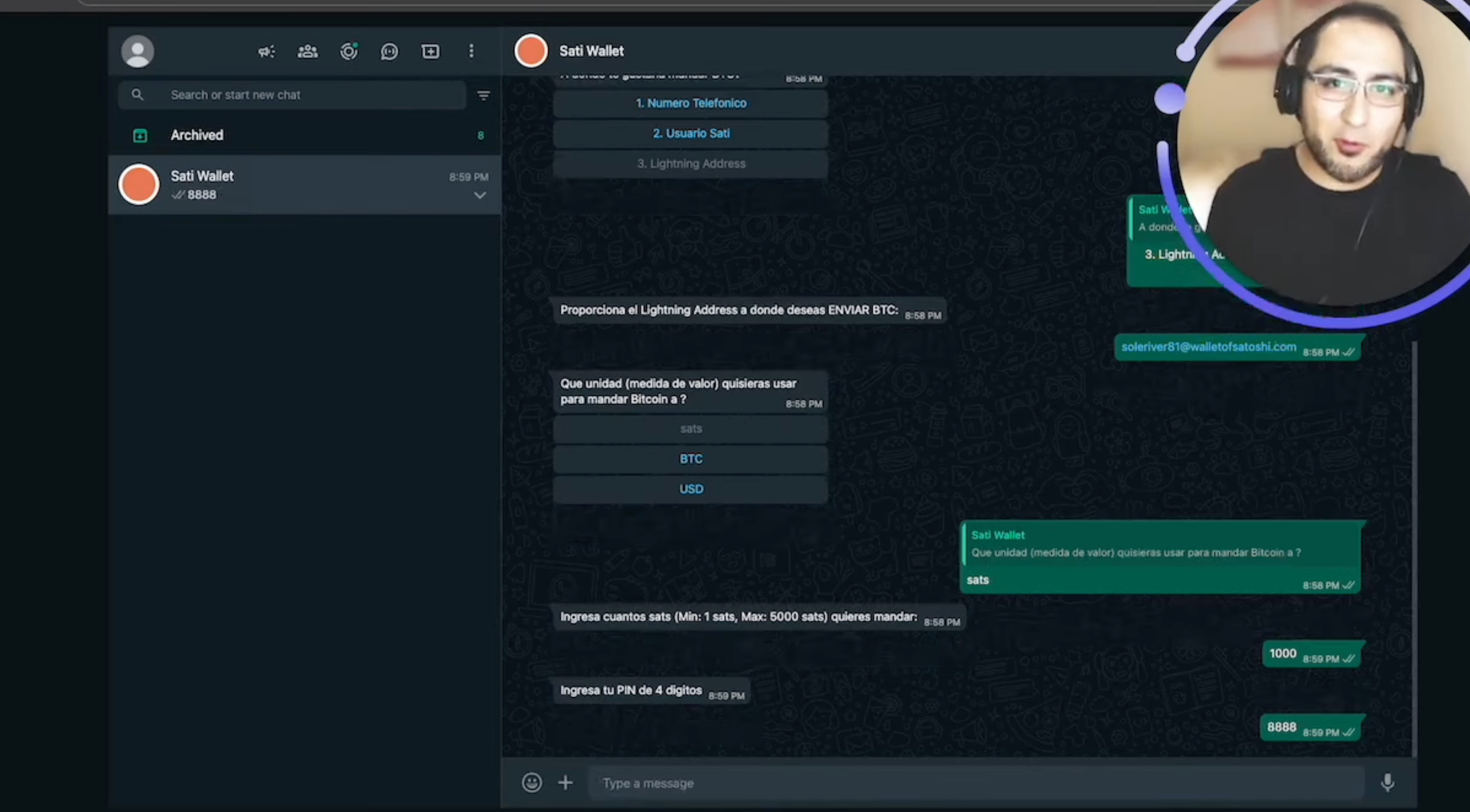This screenshot has height=812, width=1470.
Task: Start a new chat with plus icon
Action: (430, 52)
